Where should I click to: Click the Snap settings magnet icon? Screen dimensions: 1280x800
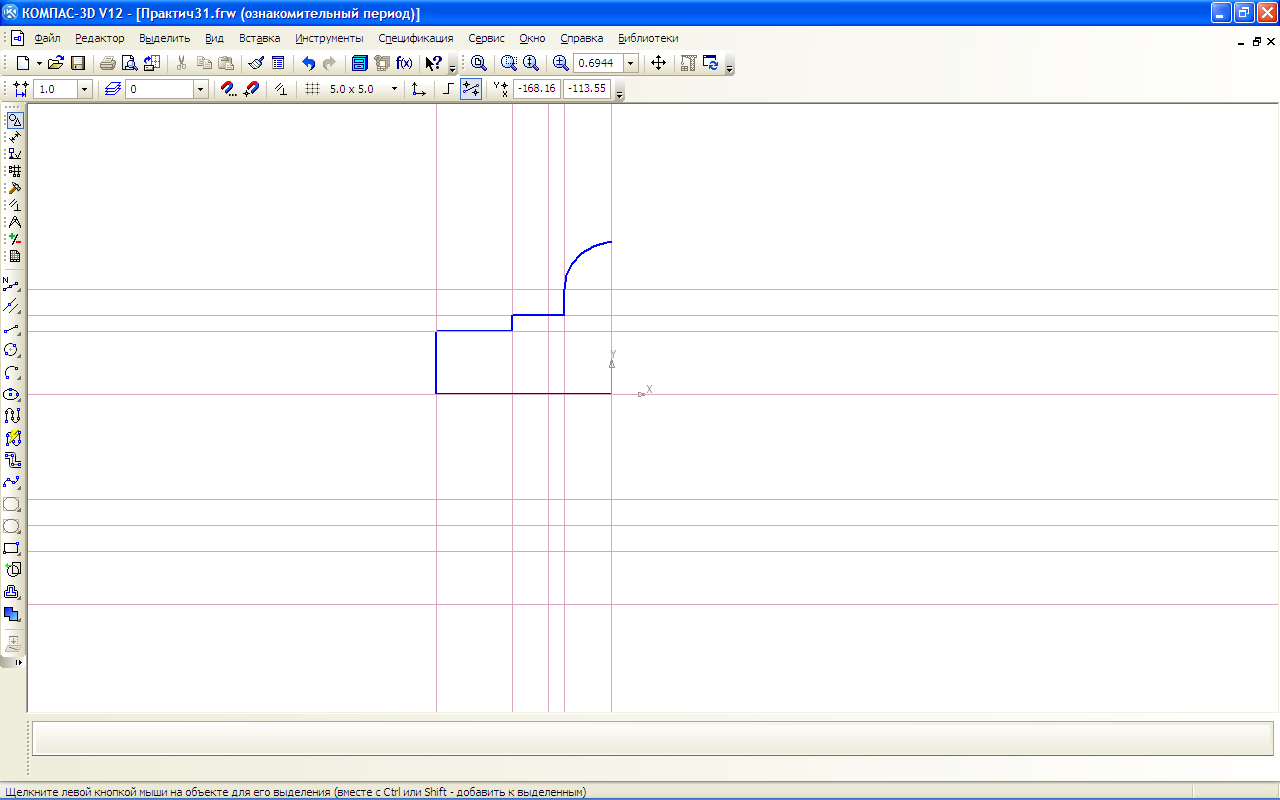pos(229,89)
